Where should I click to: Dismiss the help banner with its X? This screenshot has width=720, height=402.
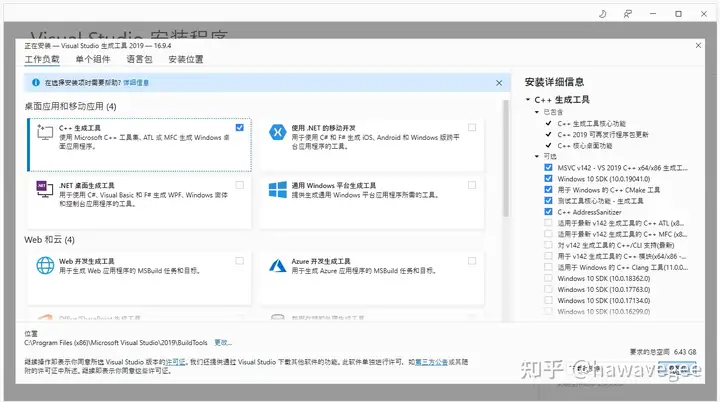(499, 83)
